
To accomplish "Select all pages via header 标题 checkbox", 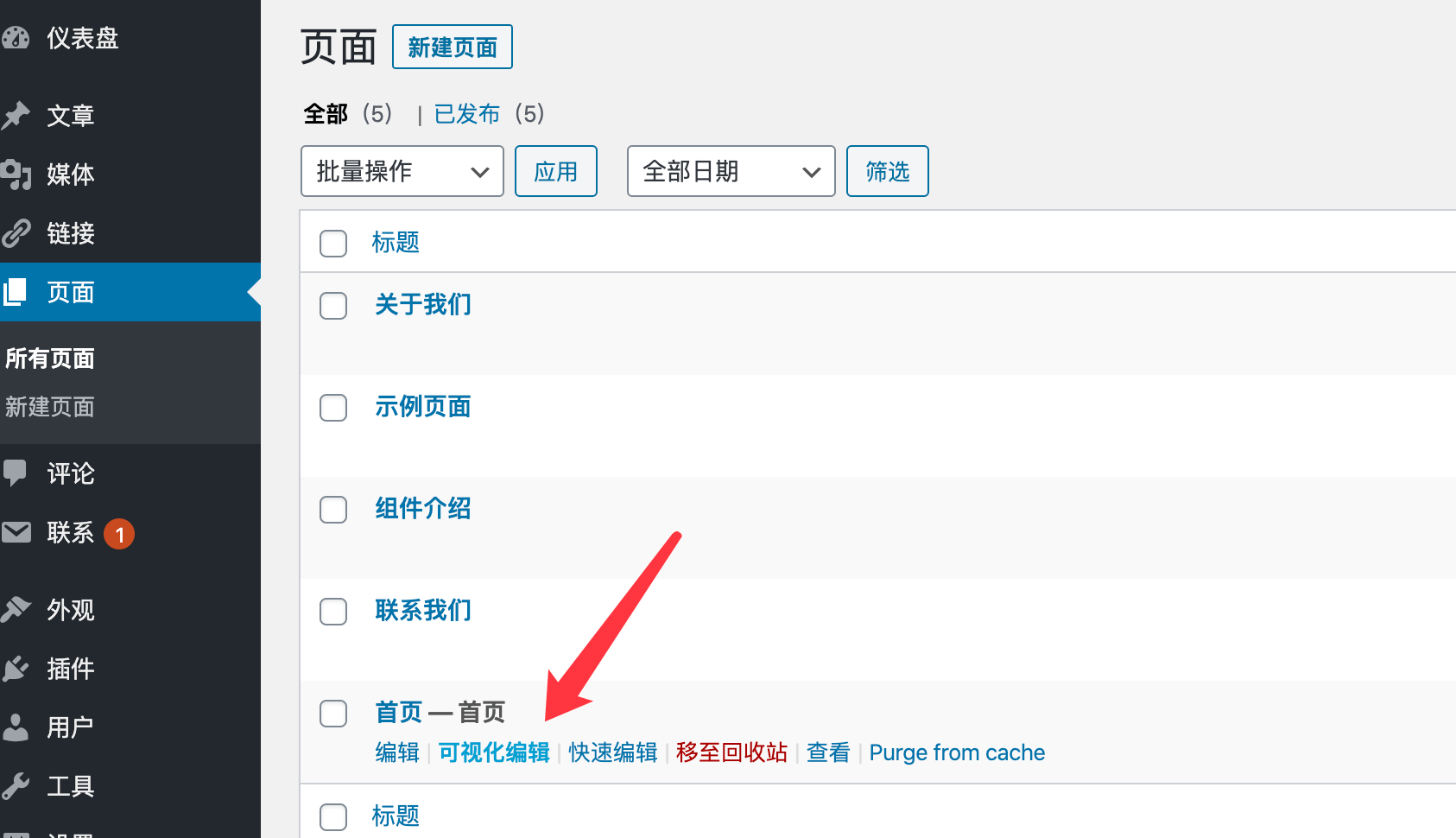I will [x=333, y=244].
